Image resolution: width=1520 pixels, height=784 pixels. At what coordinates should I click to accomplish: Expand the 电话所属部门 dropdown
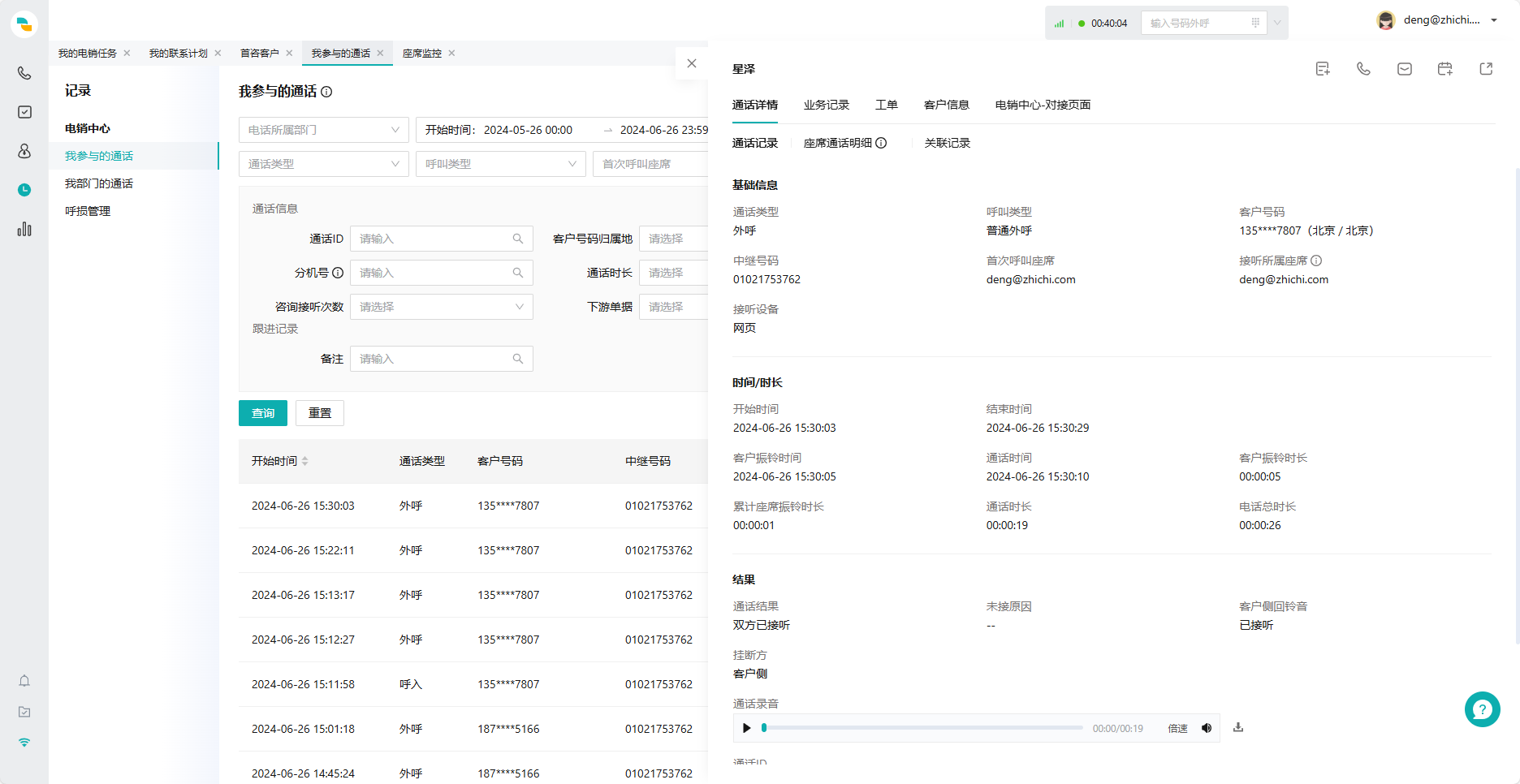[x=324, y=130]
